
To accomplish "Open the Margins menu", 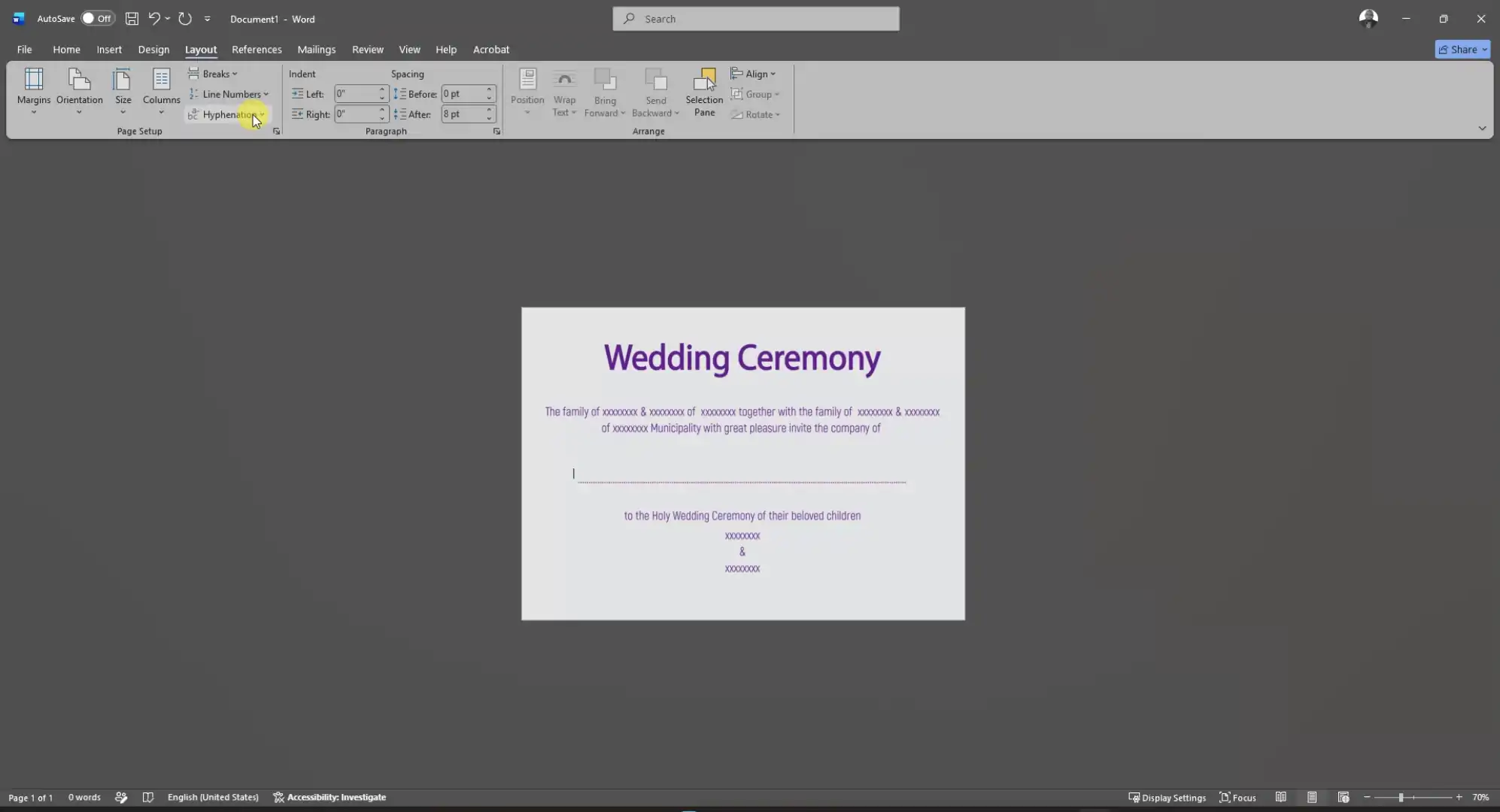I will coord(34,92).
